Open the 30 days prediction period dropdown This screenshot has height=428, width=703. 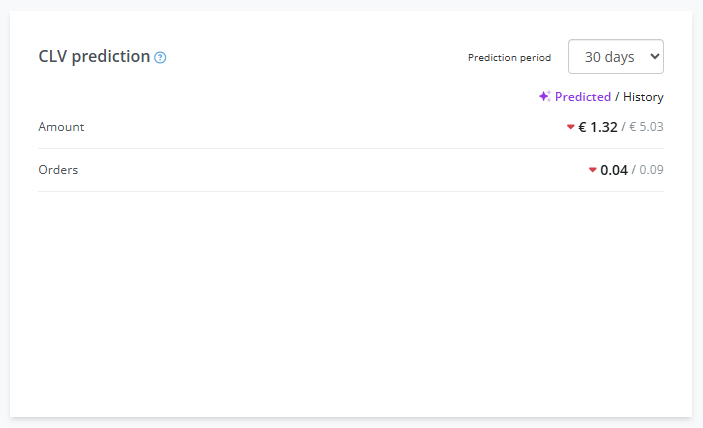click(615, 57)
